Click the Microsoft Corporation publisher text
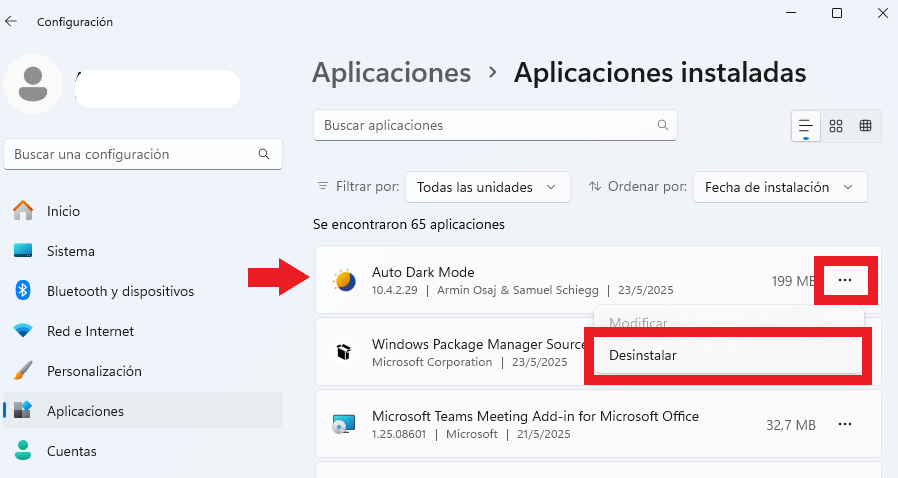 tap(432, 362)
